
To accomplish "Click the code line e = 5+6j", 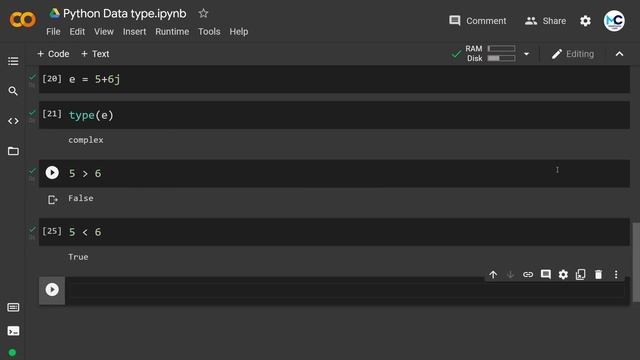I will [94, 79].
